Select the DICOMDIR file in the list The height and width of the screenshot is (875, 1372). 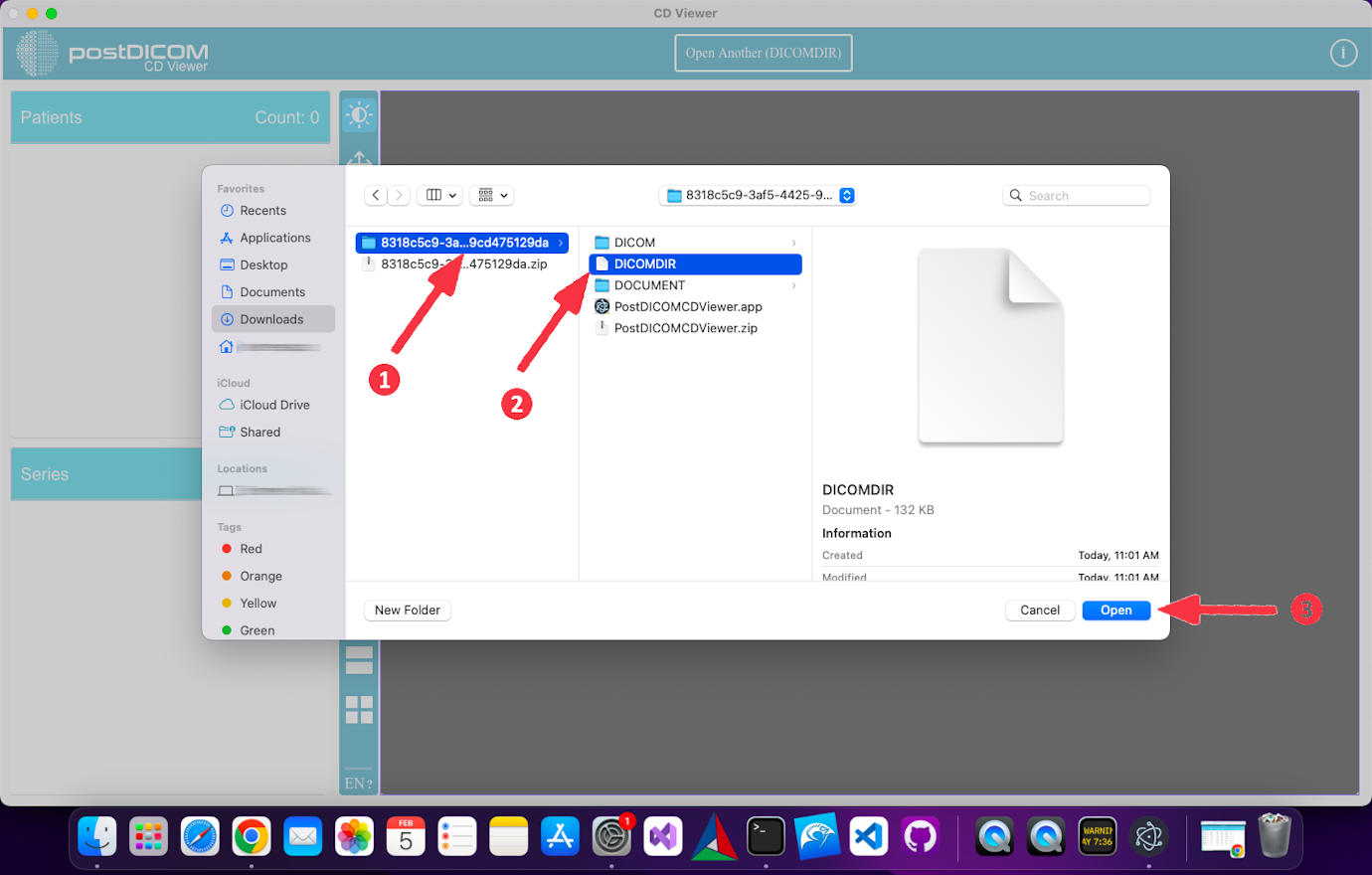pyautogui.click(x=695, y=263)
